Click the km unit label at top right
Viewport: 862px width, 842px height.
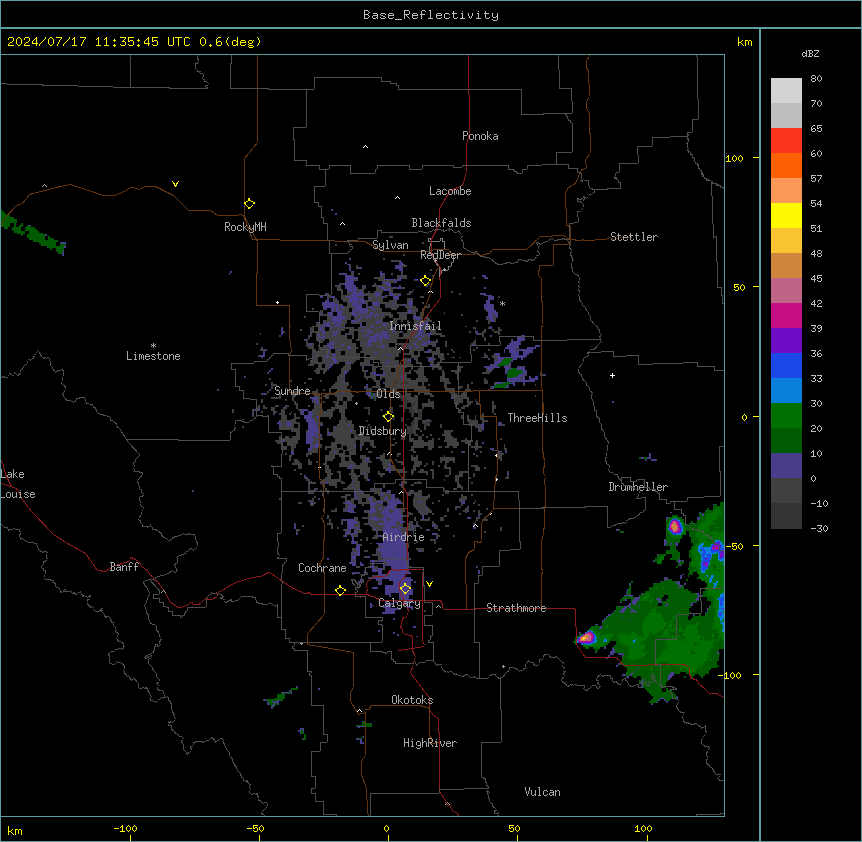744,42
